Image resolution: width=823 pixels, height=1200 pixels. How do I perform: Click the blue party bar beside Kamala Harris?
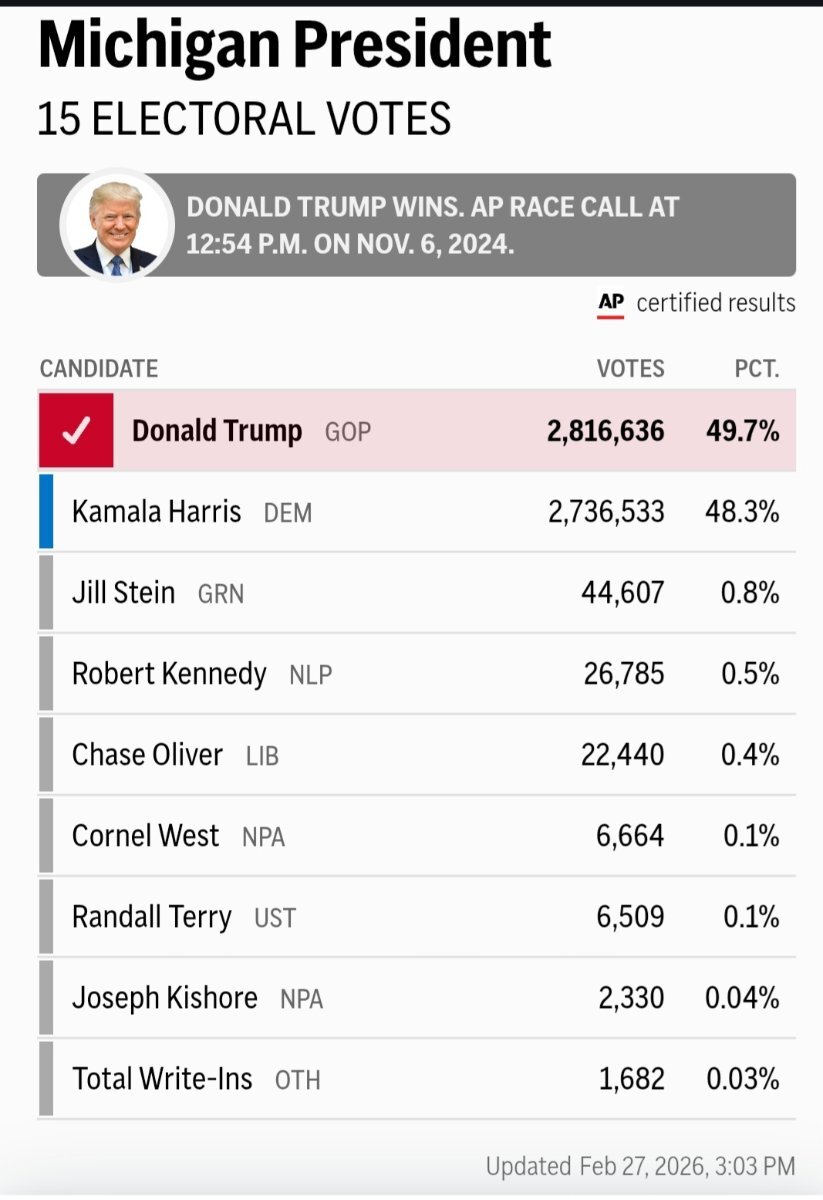tap(46, 512)
